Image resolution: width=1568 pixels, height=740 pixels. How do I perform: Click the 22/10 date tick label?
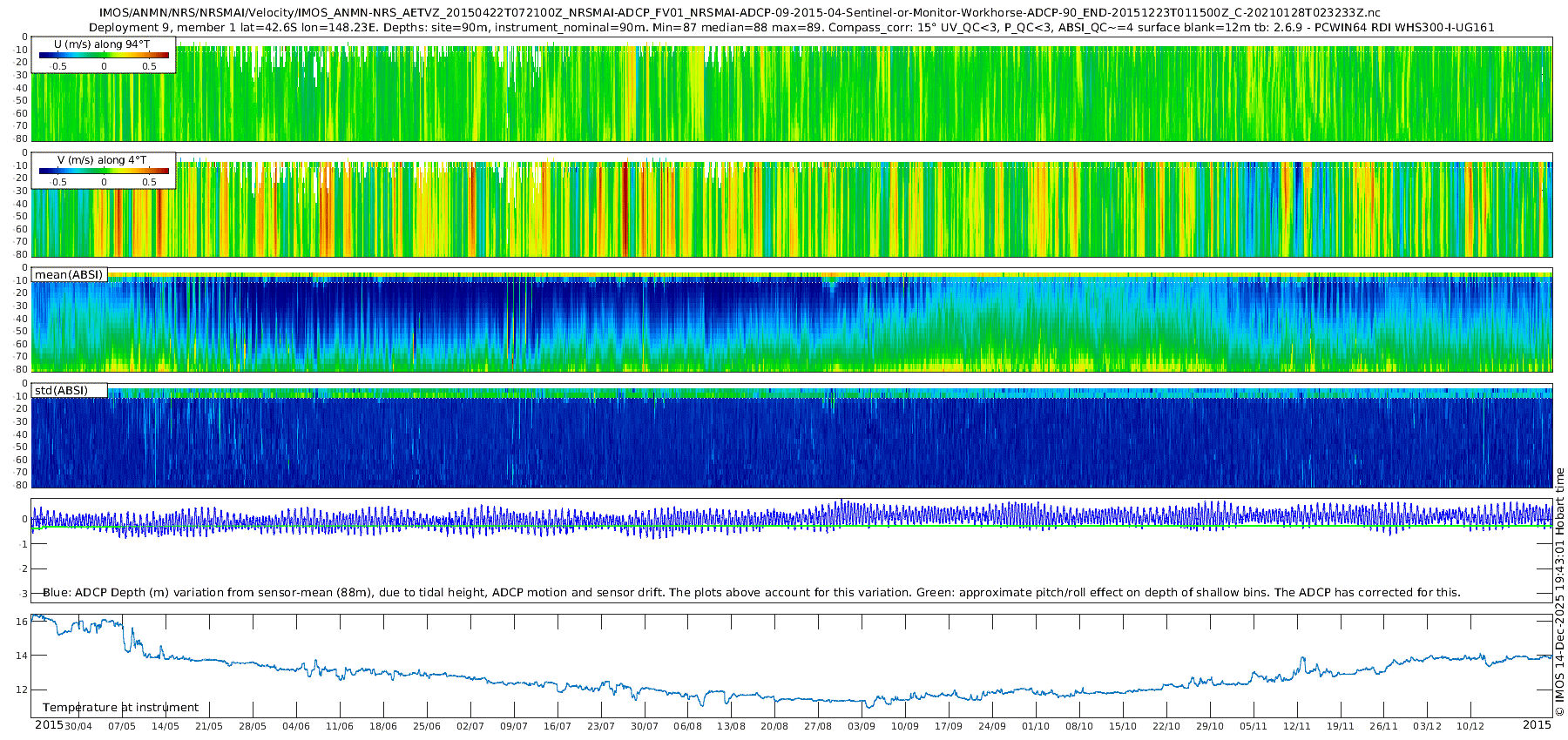1166,726
